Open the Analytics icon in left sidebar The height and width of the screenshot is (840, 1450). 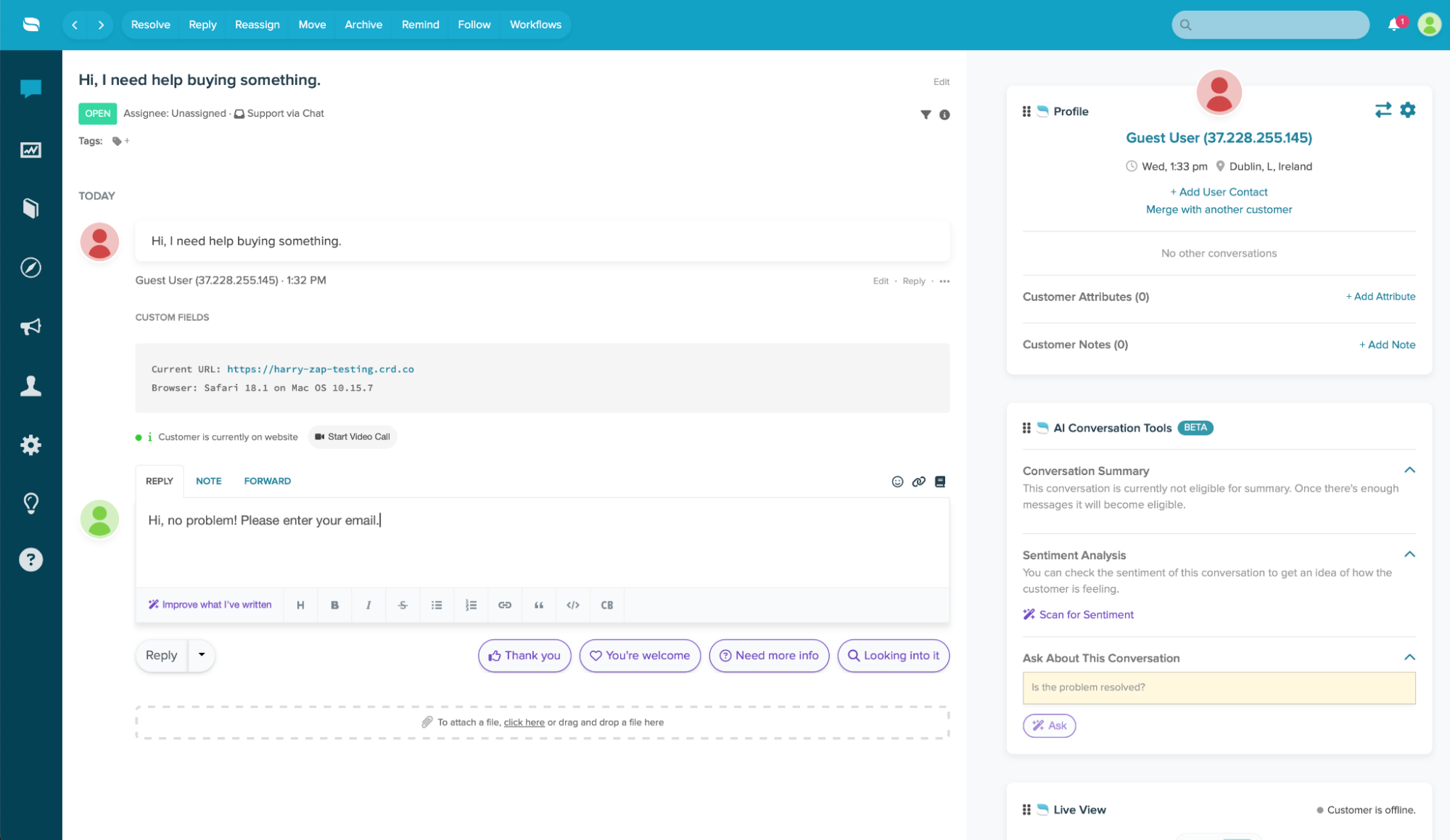point(30,149)
